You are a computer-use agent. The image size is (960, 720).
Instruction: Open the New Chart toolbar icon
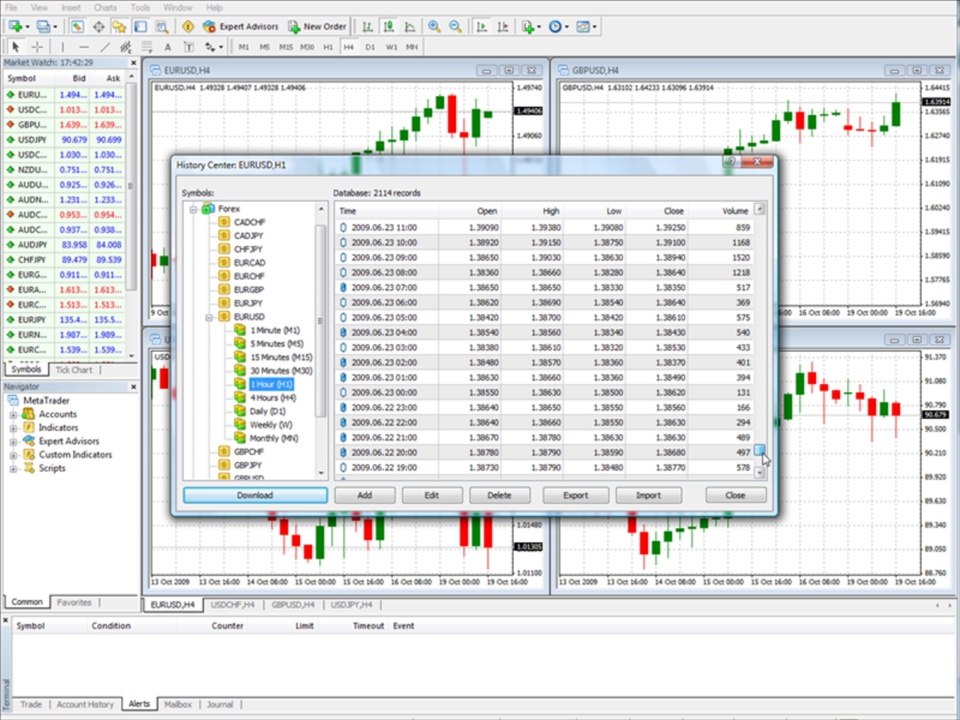[15, 26]
